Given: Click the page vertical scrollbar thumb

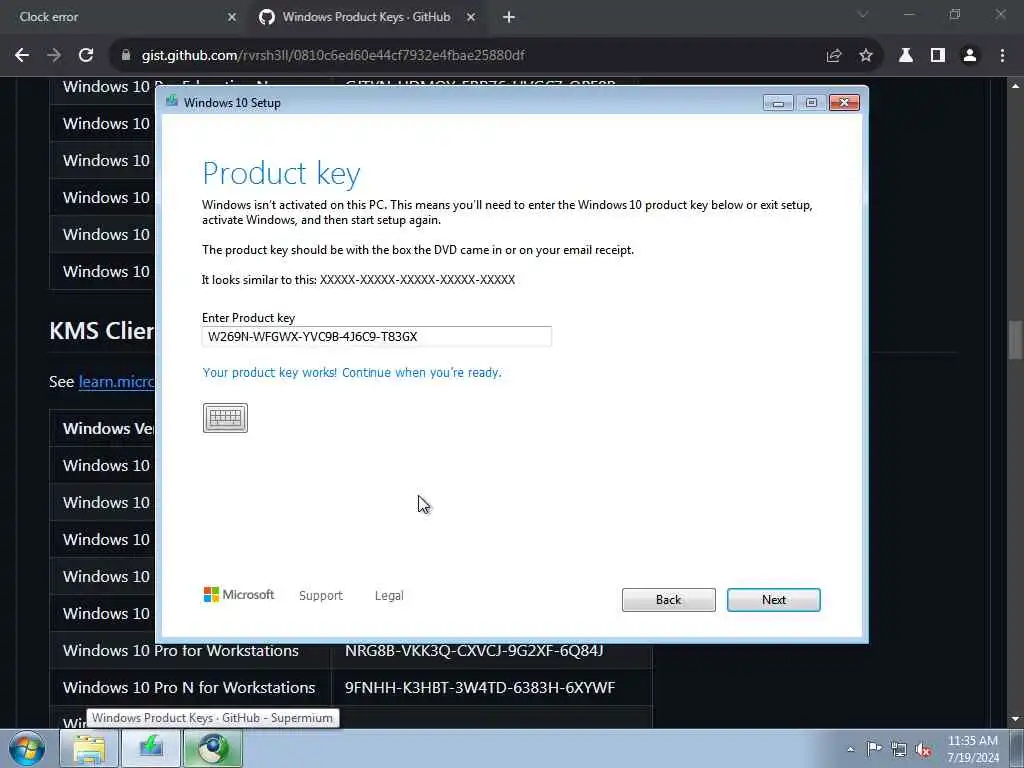Looking at the screenshot, I should [1015, 340].
